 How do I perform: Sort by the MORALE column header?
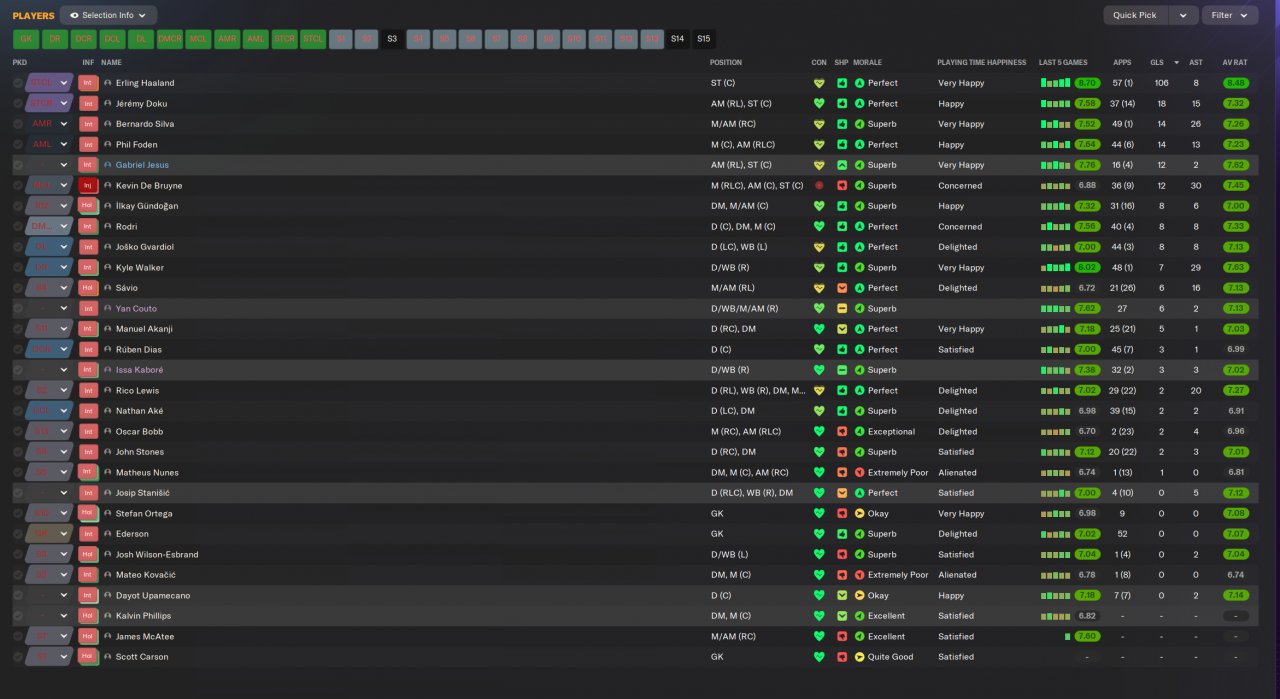point(867,62)
